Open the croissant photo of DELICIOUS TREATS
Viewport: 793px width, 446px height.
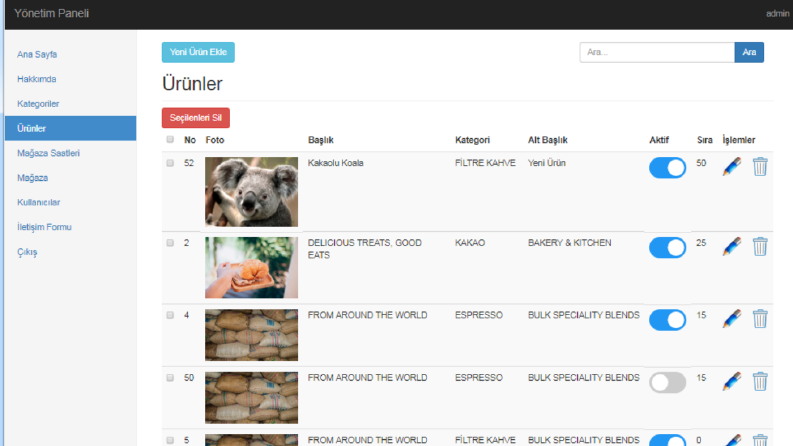coord(251,267)
